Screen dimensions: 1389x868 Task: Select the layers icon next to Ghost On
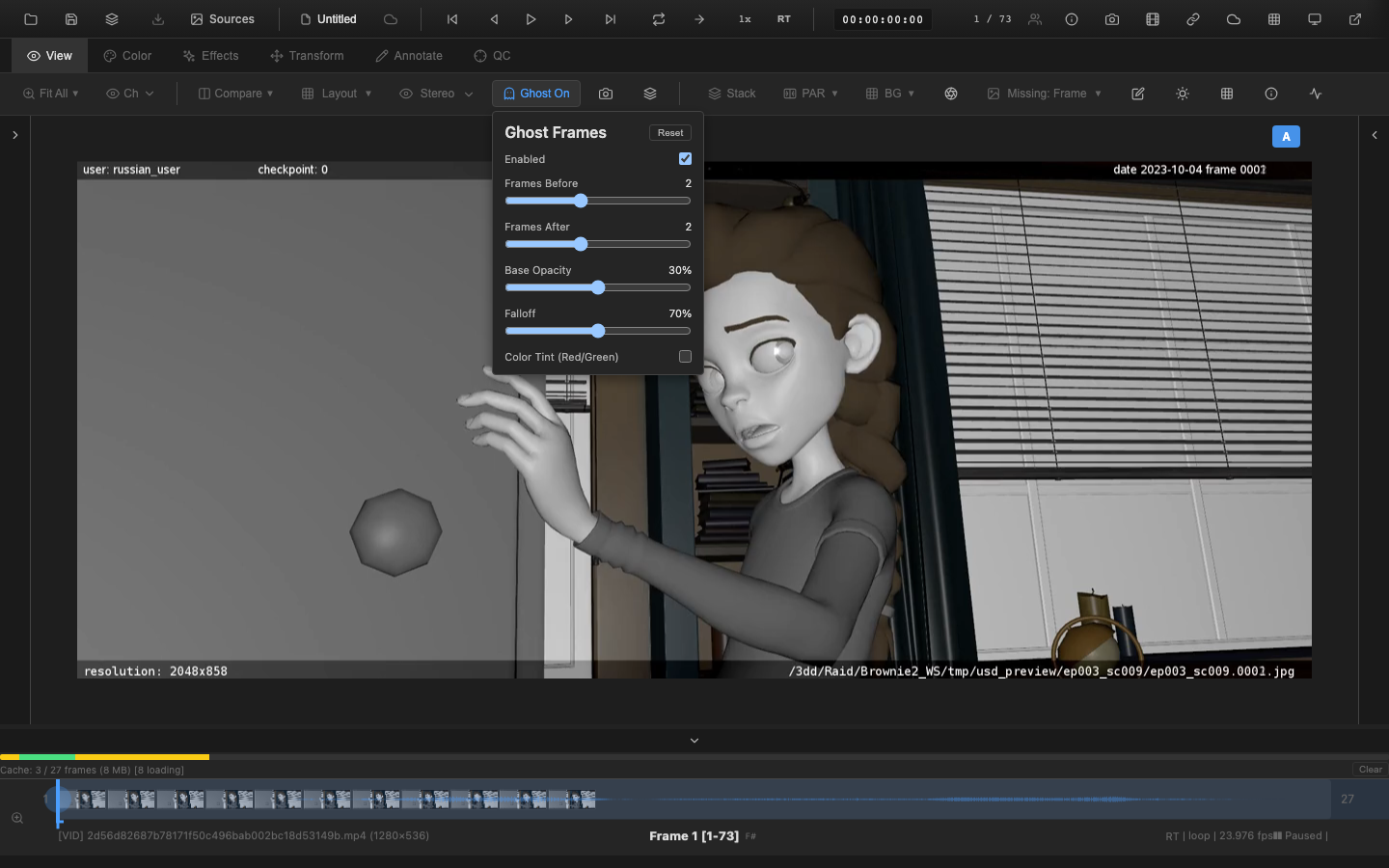[x=650, y=94]
